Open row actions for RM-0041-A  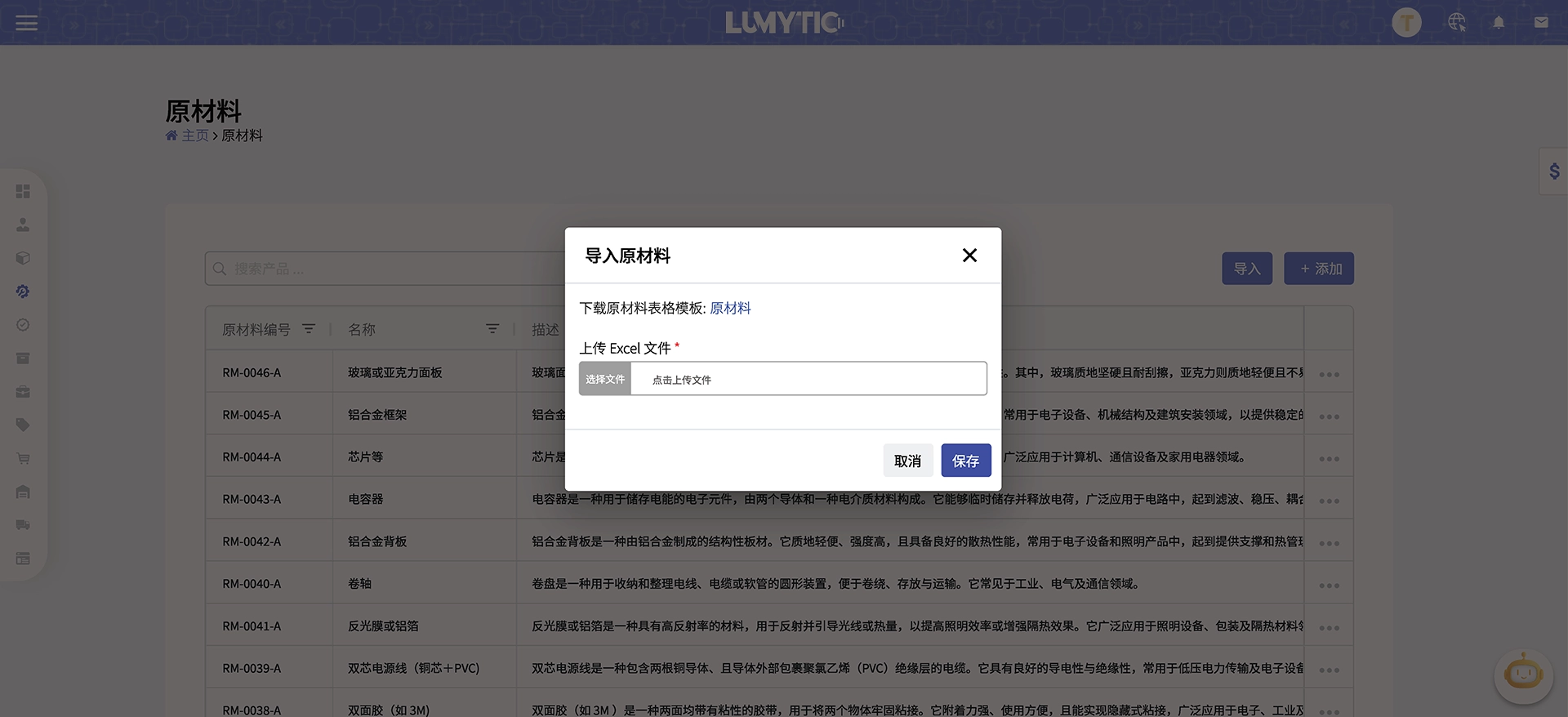(x=1329, y=628)
